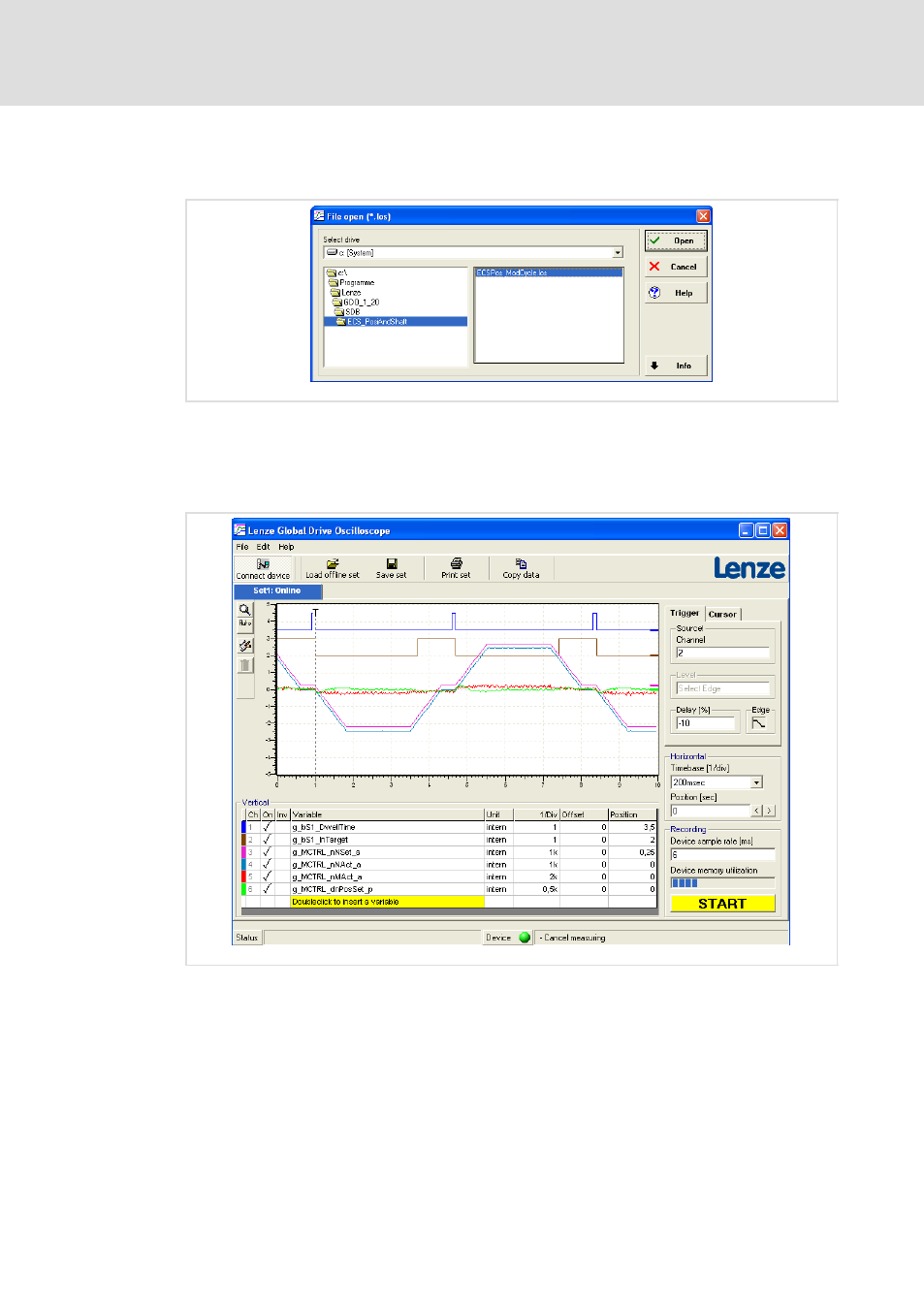Viewport: 924px width, 1307px height.
Task: Toggle the trigger Edge icon button
Action: coord(758,723)
